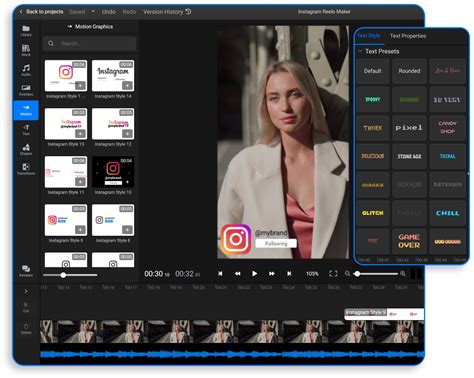The image size is (474, 378).
Task: Click the search magnifier icon
Action: pyautogui.click(x=51, y=43)
